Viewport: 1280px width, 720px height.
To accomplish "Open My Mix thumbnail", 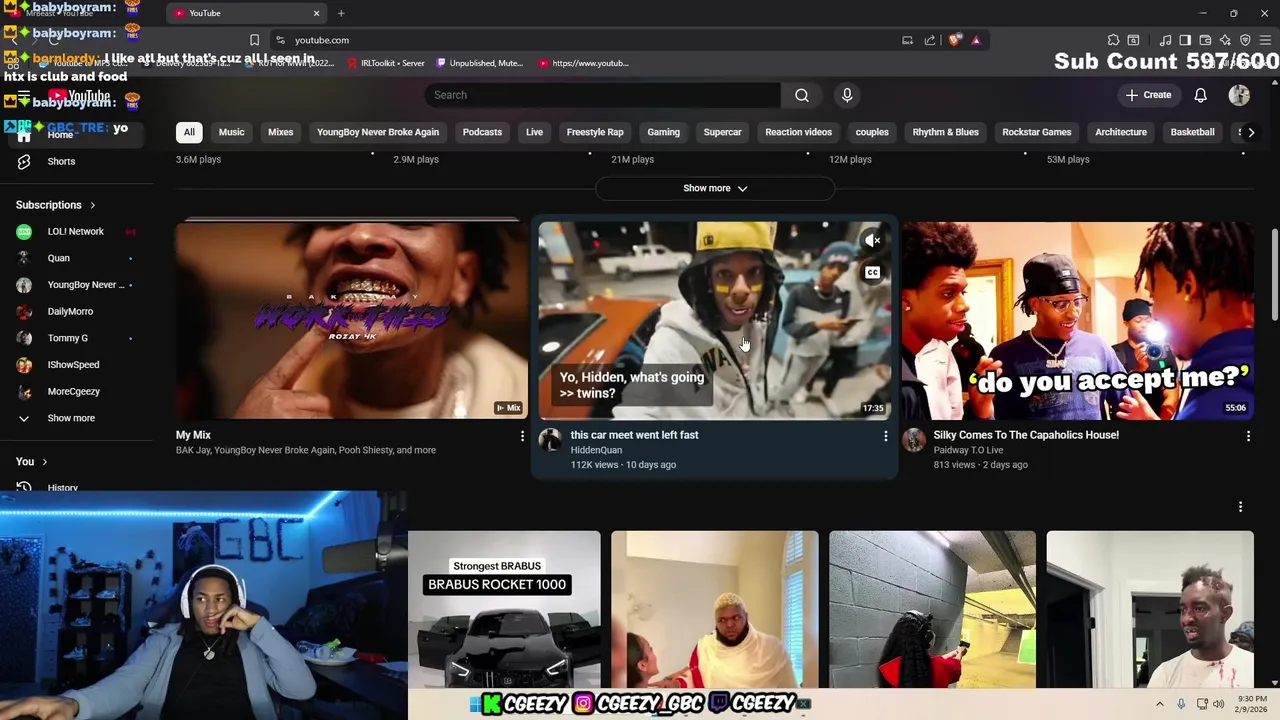I will [x=351, y=320].
